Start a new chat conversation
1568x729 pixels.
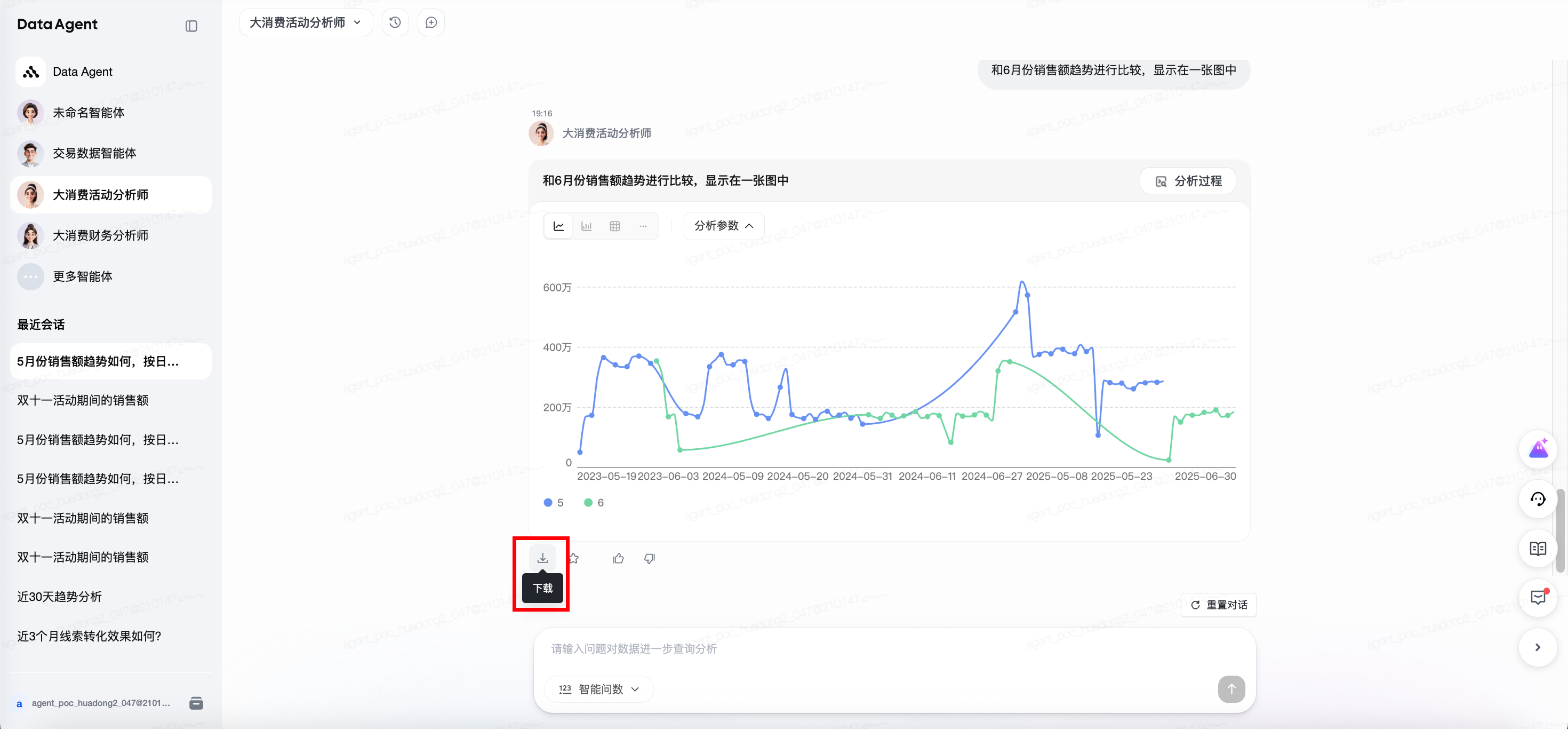(x=431, y=22)
